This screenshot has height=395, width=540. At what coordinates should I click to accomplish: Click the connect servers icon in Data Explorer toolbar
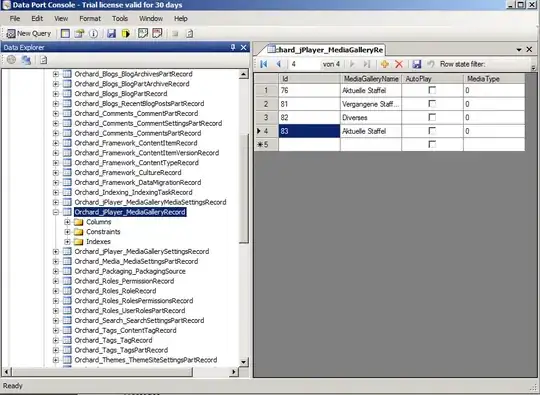(x=26, y=60)
